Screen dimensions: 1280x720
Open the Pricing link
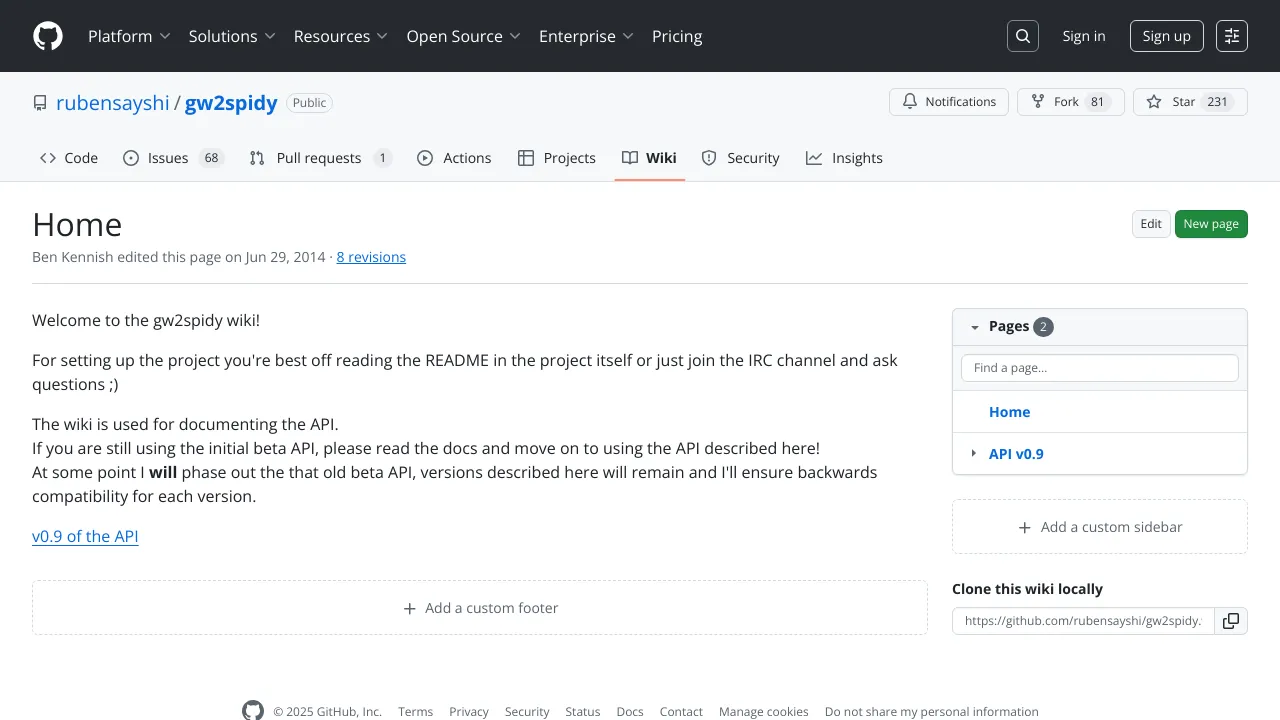(677, 36)
